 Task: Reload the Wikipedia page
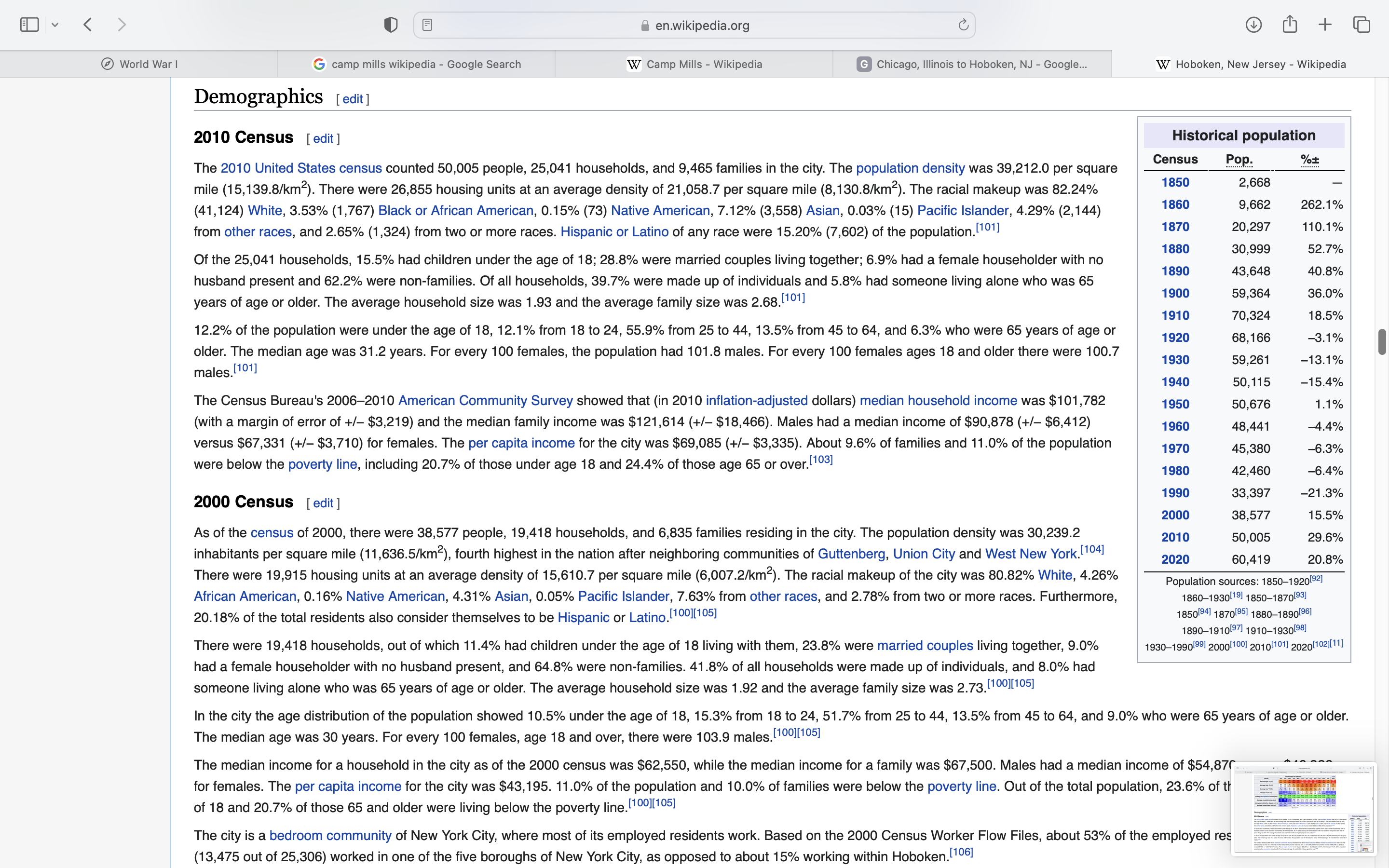pyautogui.click(x=963, y=25)
